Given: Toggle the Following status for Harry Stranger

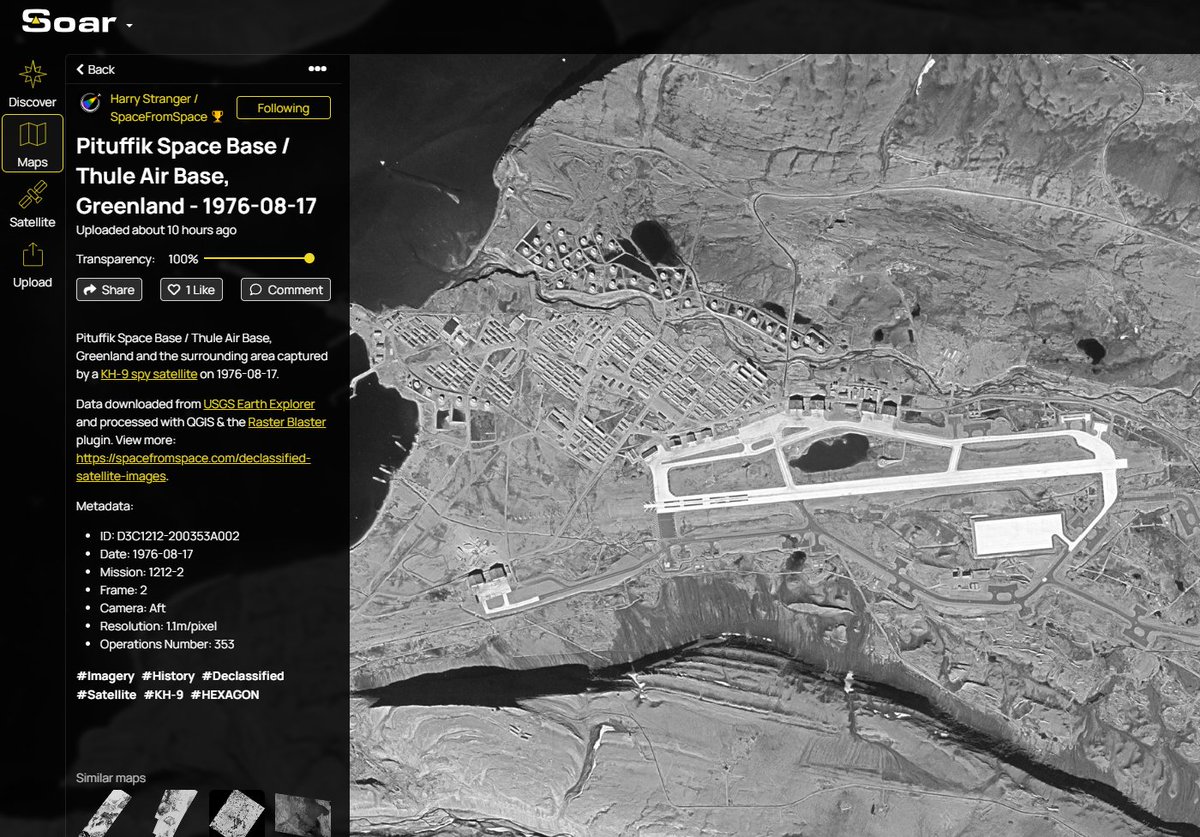Looking at the screenshot, I should [283, 107].
